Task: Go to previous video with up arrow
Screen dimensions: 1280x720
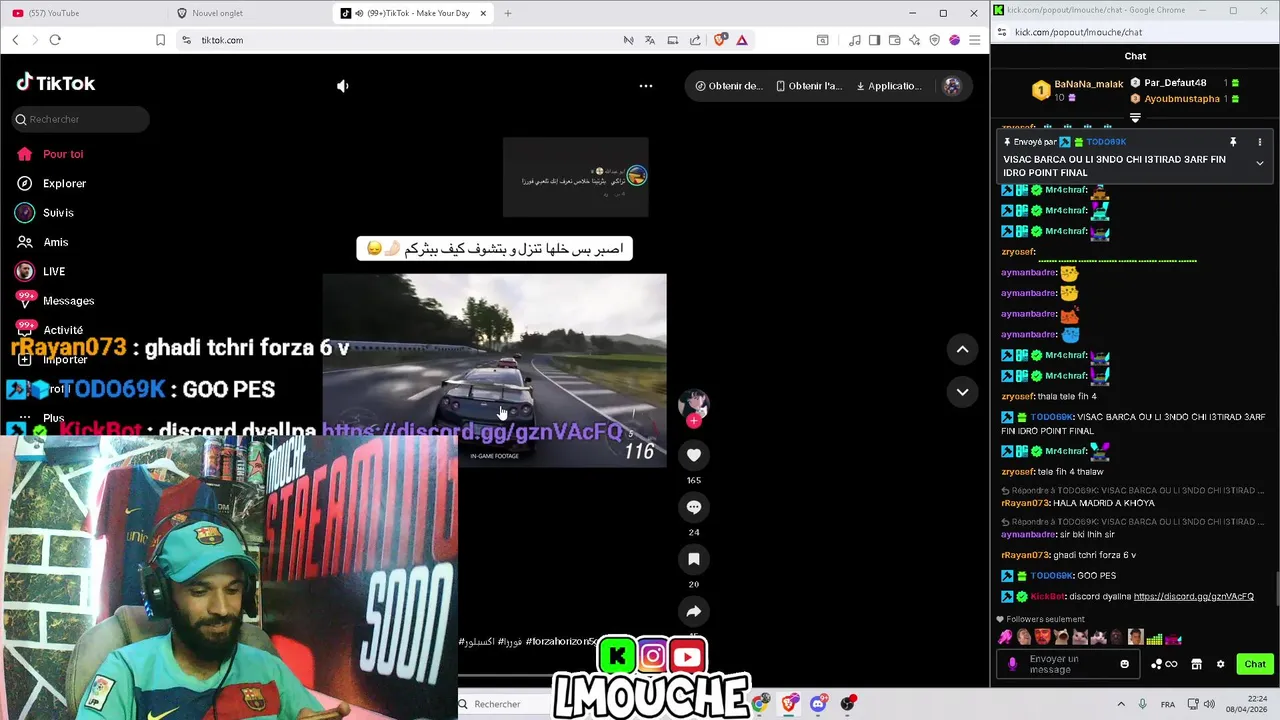Action: 962,349
